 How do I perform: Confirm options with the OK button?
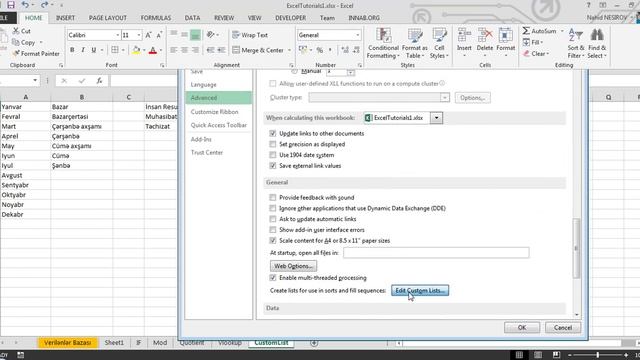pyautogui.click(x=522, y=328)
